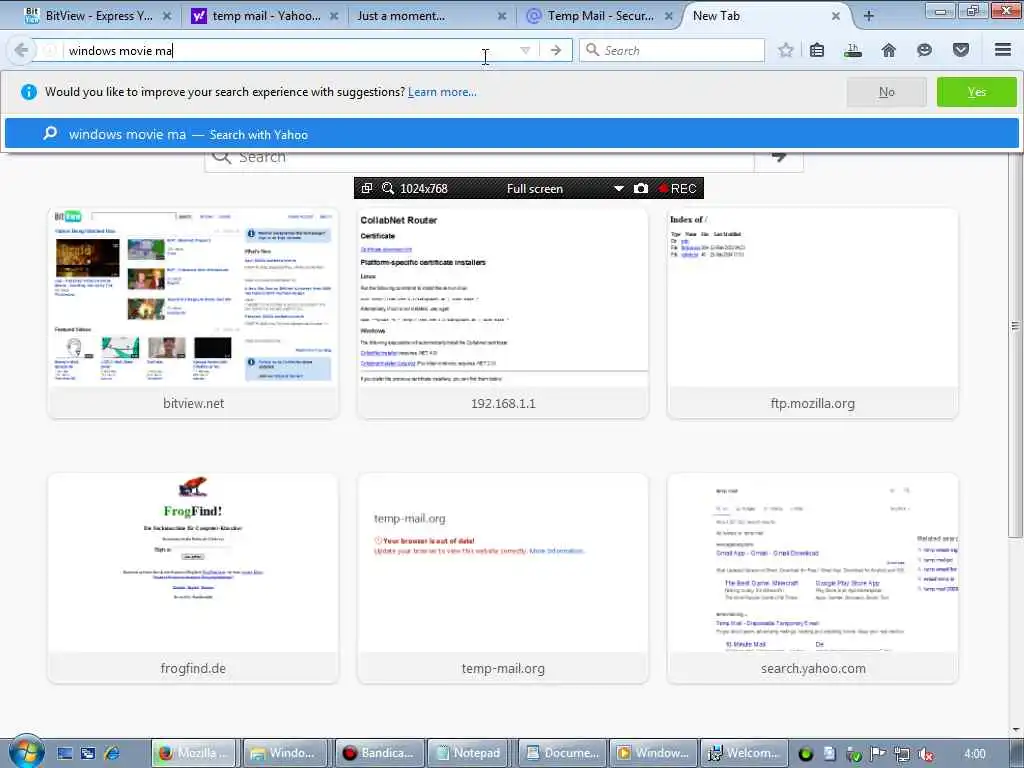The width and height of the screenshot is (1024, 768).
Task: Switch to Welcome taskbar button
Action: [x=745, y=753]
